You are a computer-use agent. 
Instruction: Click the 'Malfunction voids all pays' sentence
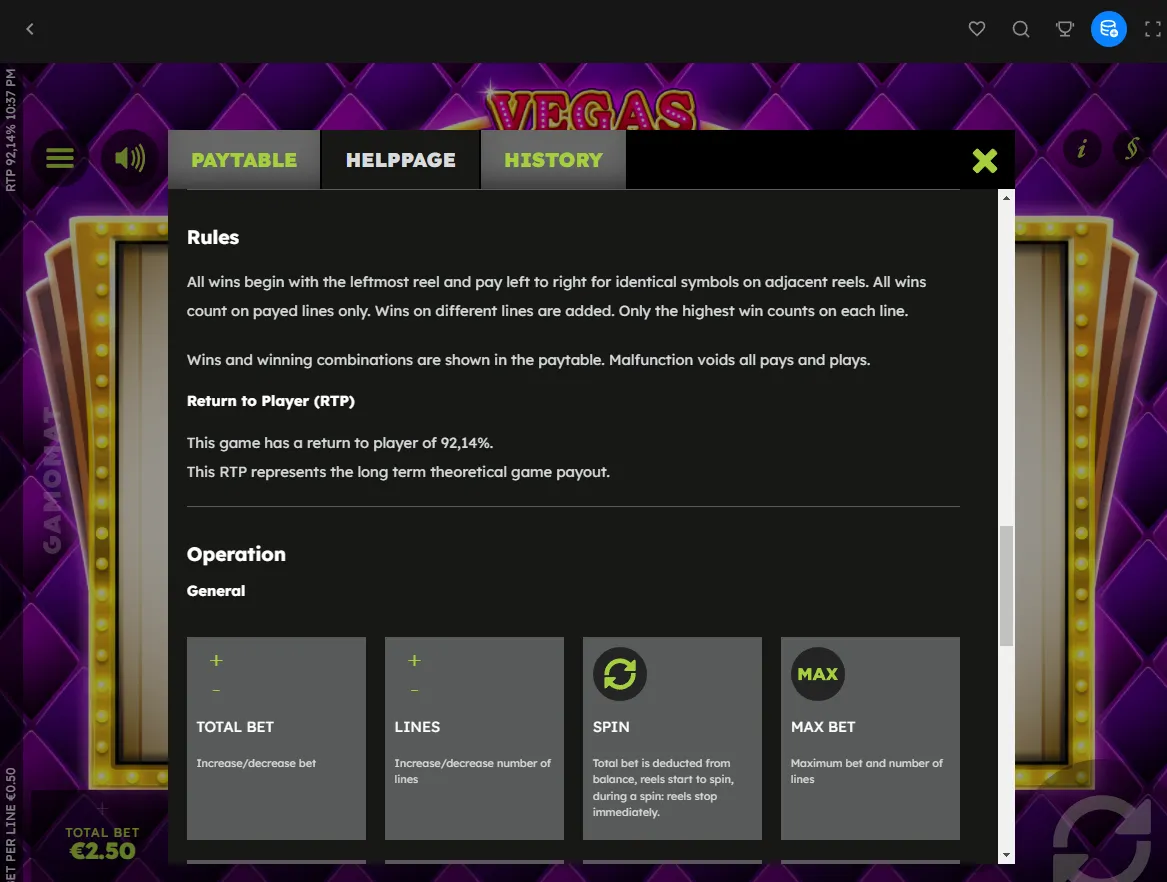740,360
